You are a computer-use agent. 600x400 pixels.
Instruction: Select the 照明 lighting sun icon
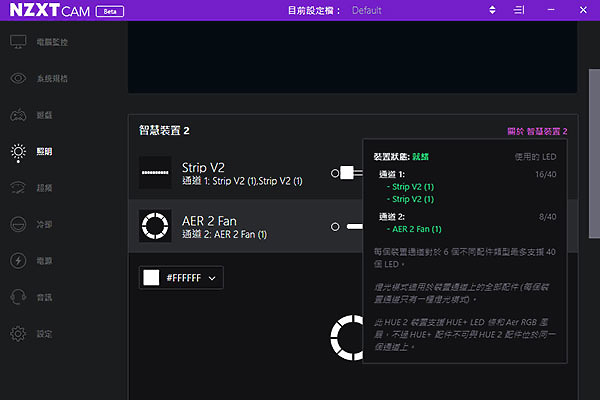tap(18, 152)
